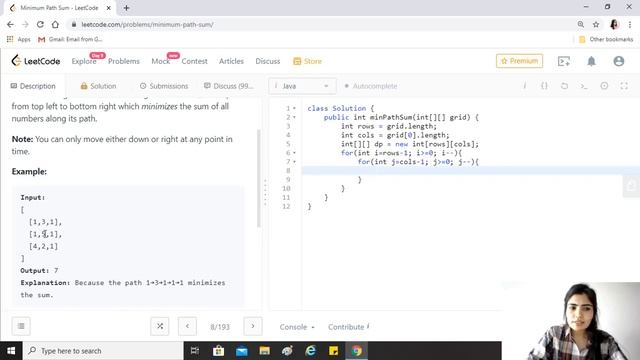Reset code to default icon
640x360 pixels.
[x=564, y=86]
